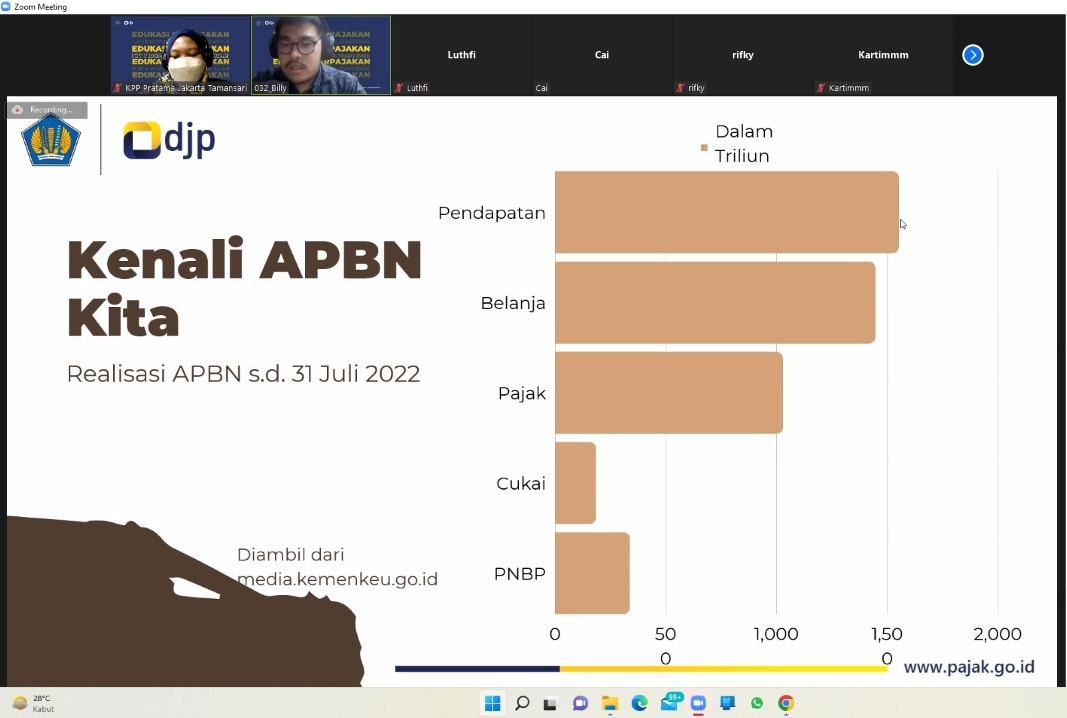
Task: Click the Pendapatan bar in the chart
Action: coord(726,212)
